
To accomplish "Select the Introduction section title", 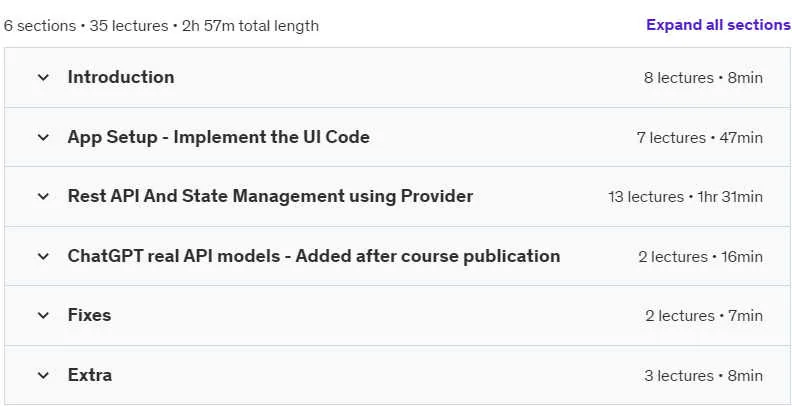I will pyautogui.click(x=121, y=77).
